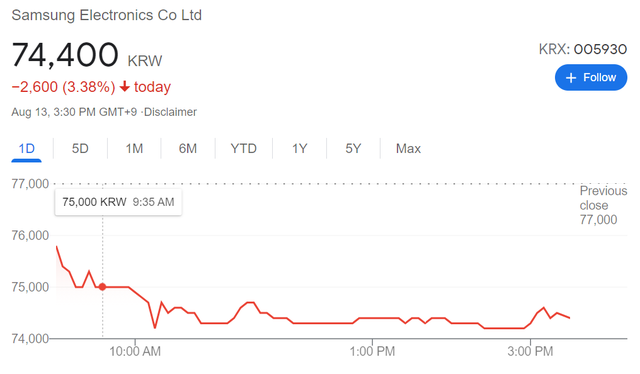Open the Disclaimer link
Image resolution: width=640 pixels, height=374 pixels.
click(x=170, y=112)
